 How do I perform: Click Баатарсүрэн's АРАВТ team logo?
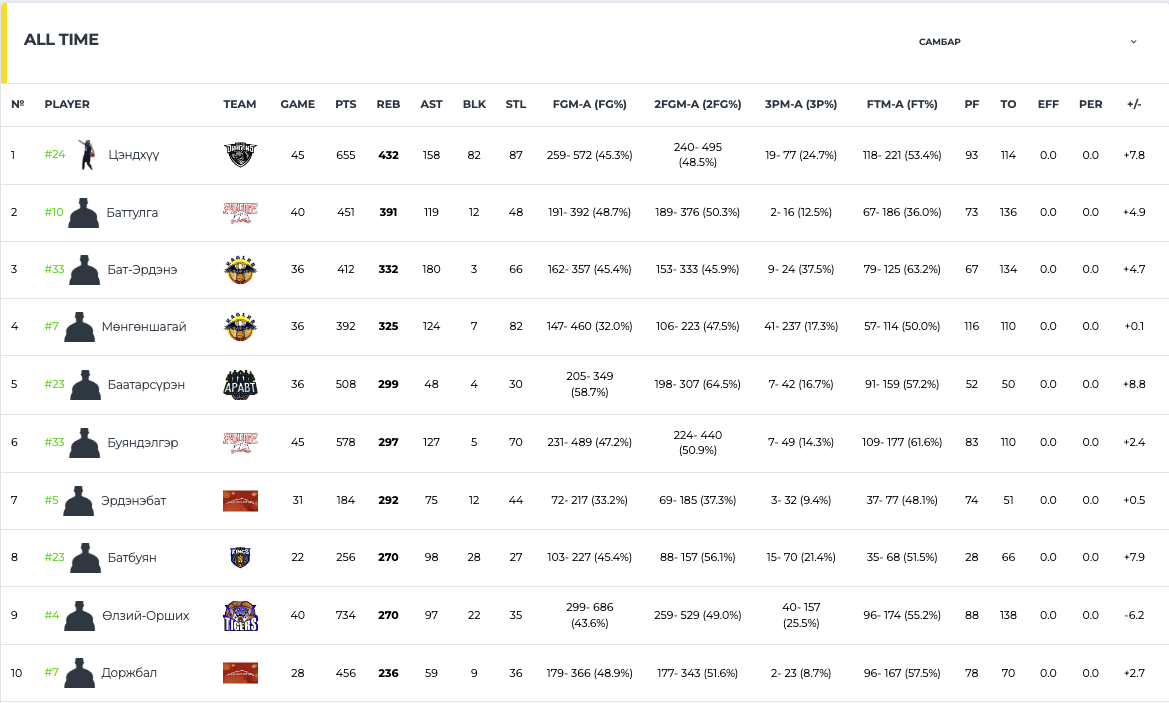pyautogui.click(x=240, y=385)
